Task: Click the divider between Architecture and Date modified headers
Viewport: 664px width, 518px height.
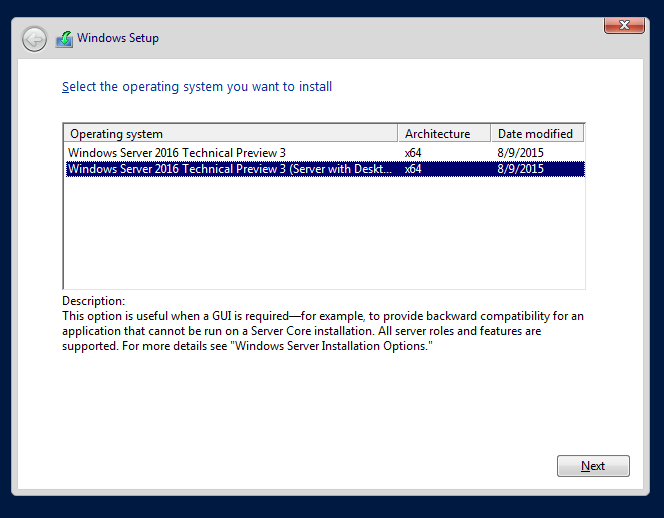Action: [x=490, y=133]
